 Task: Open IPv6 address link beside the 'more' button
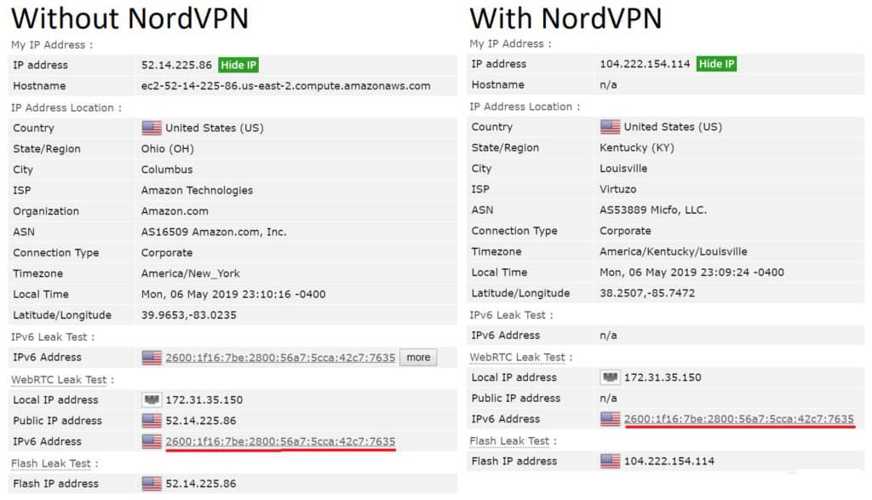point(280,357)
